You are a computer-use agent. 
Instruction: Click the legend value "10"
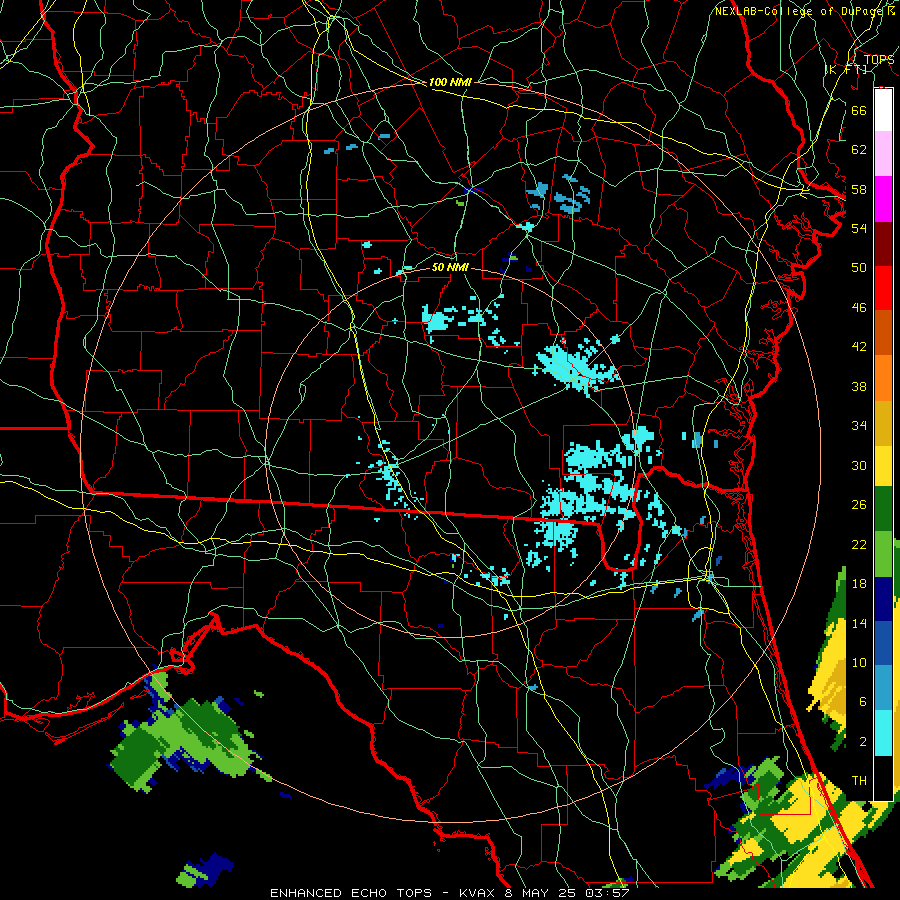pyautogui.click(x=859, y=663)
